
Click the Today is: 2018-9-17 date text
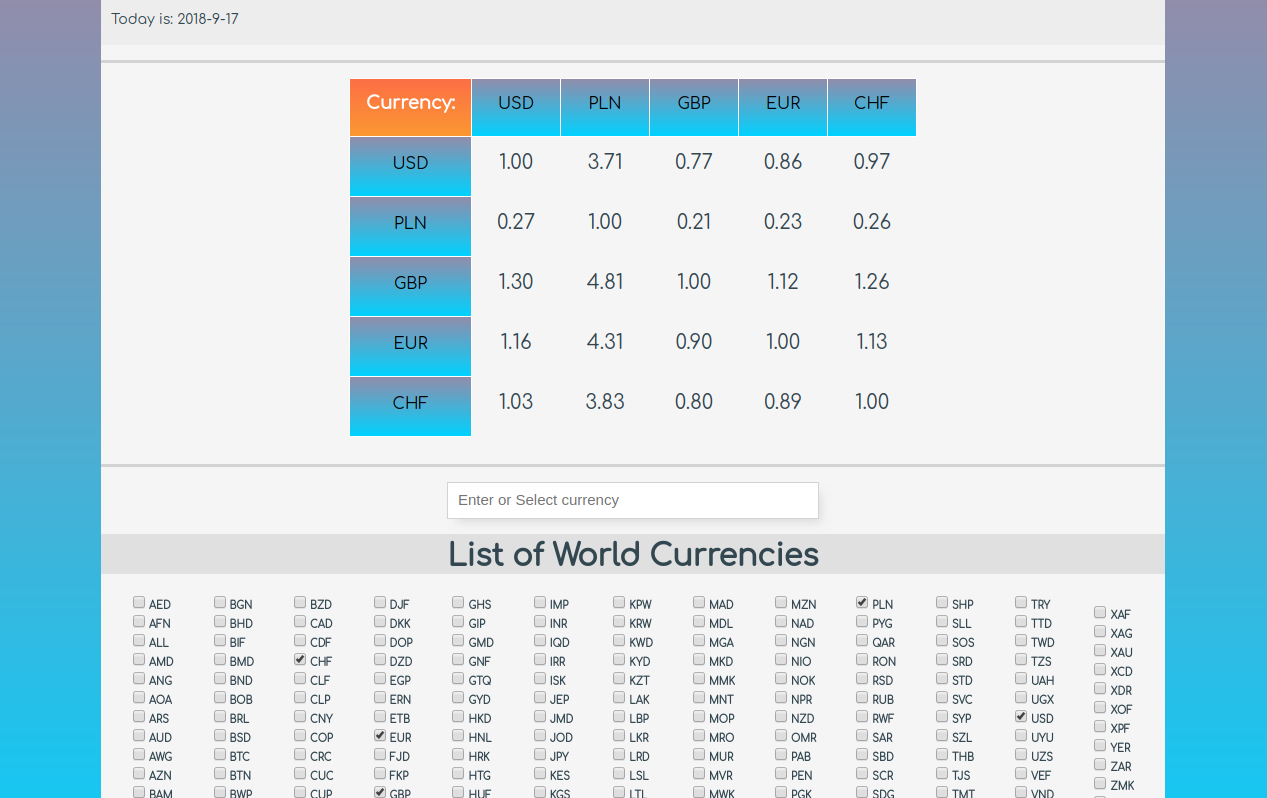pyautogui.click(x=175, y=19)
